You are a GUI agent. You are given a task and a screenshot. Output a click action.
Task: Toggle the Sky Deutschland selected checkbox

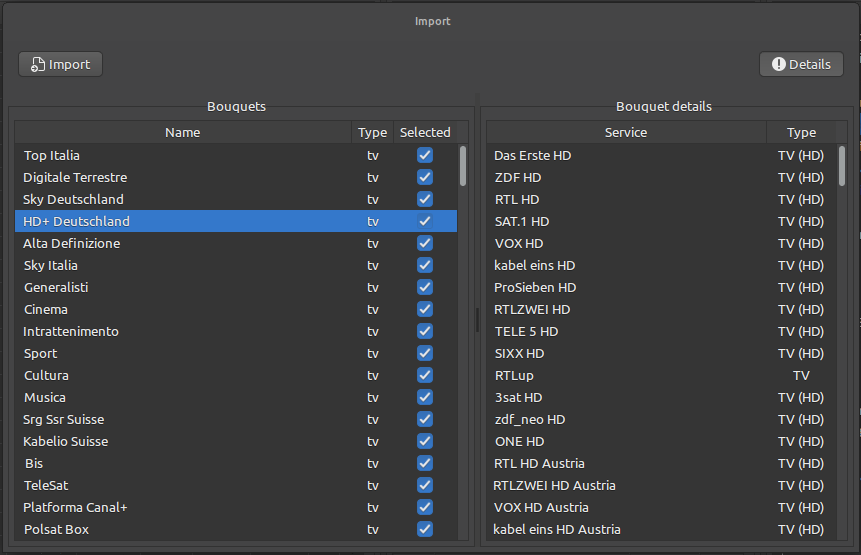tap(425, 199)
